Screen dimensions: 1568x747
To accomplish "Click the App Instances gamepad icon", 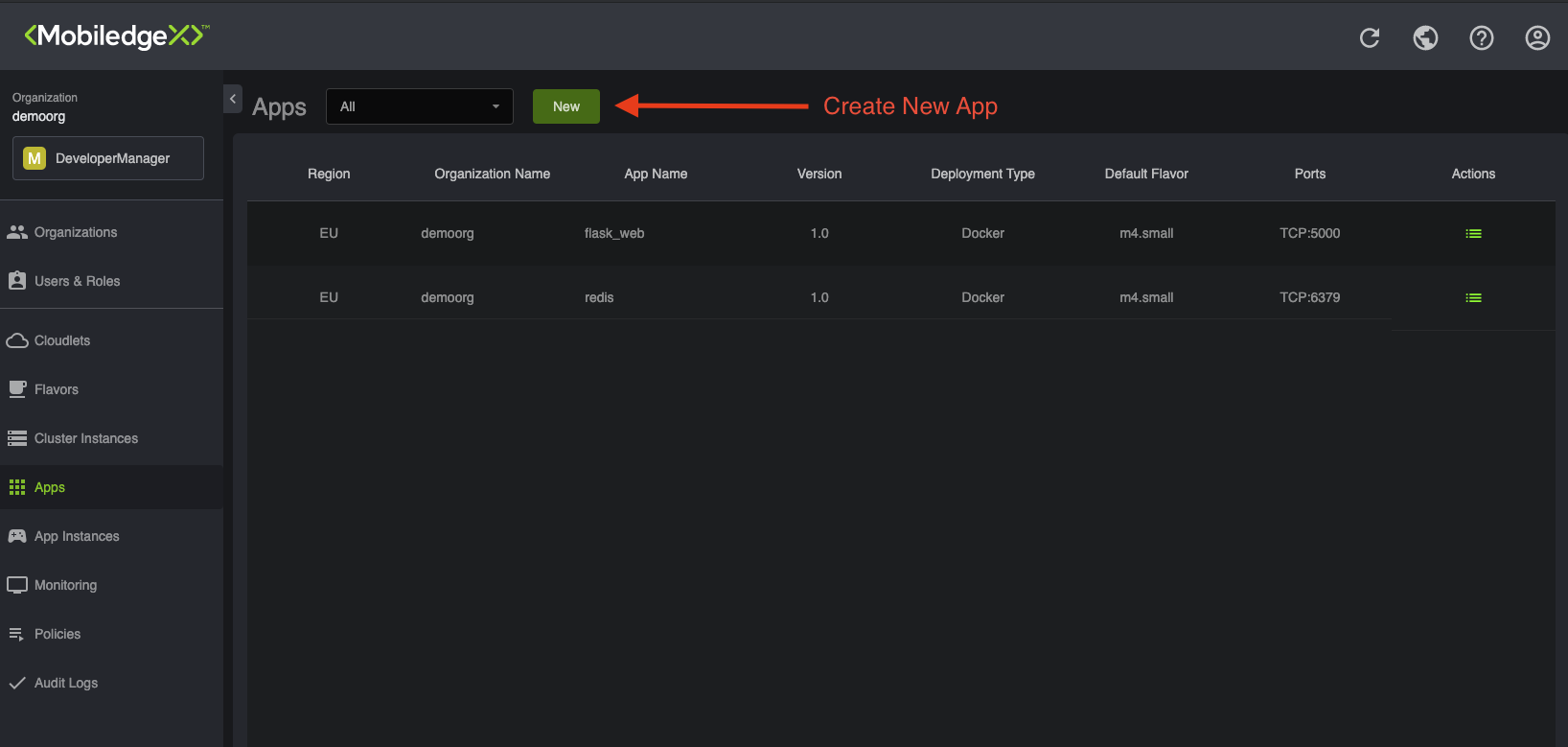I will pos(17,536).
